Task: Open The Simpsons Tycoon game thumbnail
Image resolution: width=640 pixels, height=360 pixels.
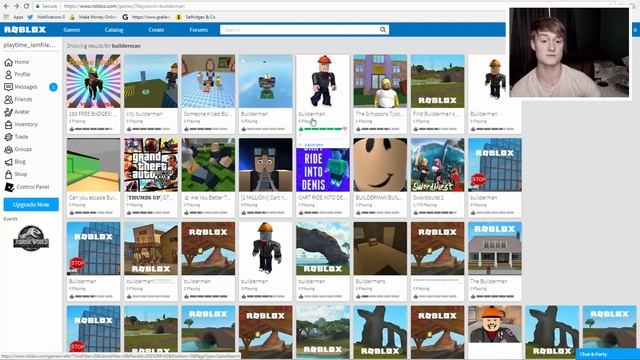Action: [x=380, y=81]
